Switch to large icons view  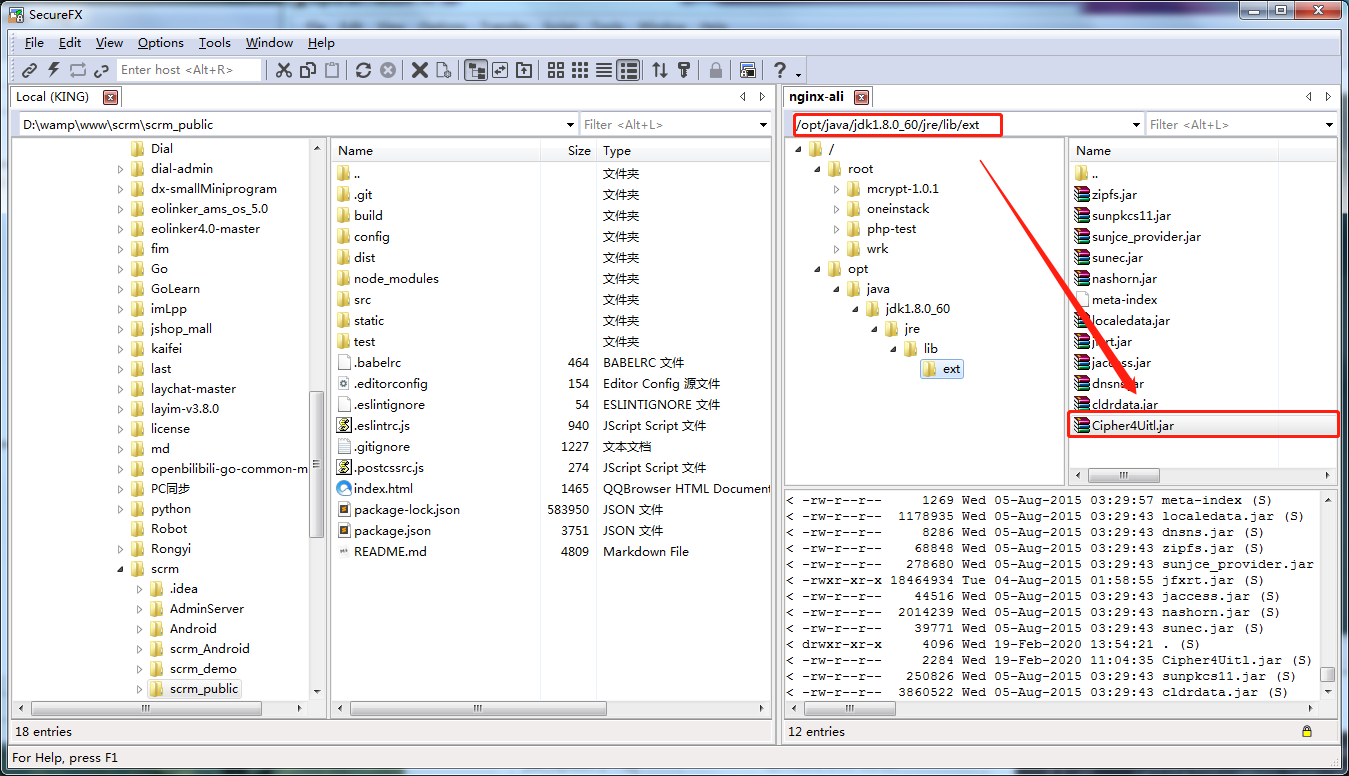[x=556, y=70]
